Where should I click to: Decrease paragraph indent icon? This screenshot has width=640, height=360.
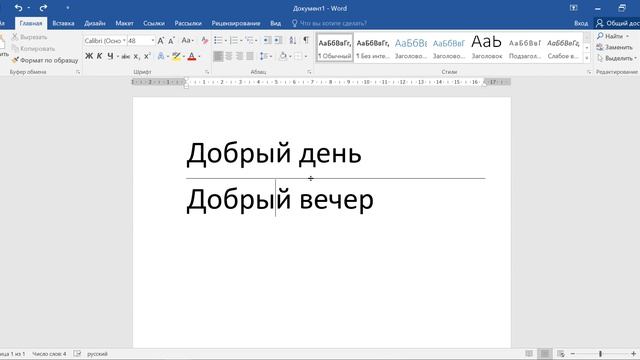tap(267, 40)
